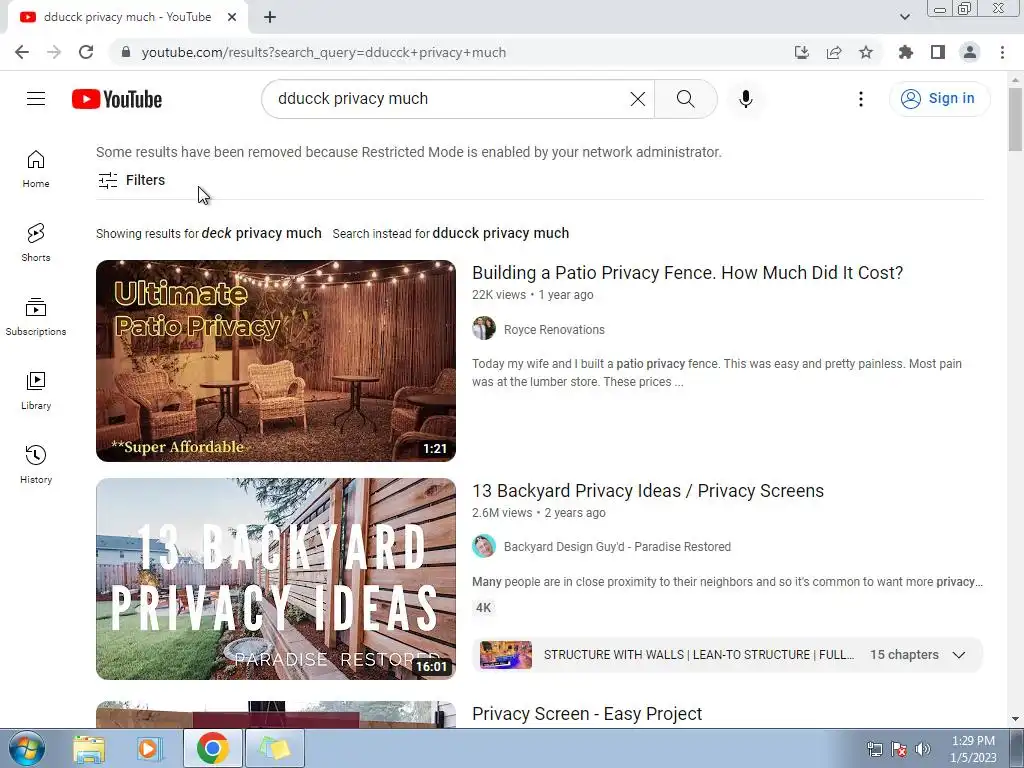
Task: Click the Action Center flag tray icon
Action: 899,749
